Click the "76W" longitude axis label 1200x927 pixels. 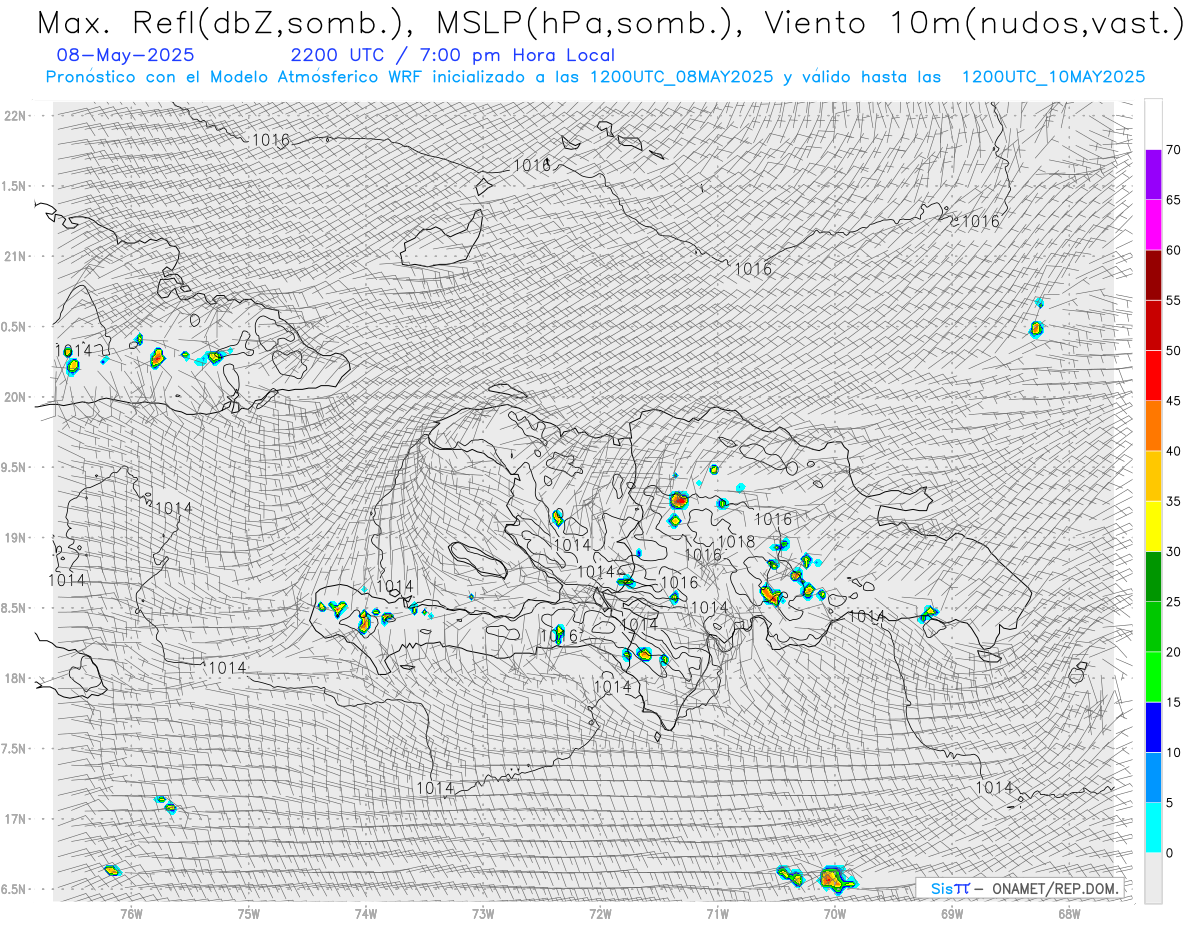(132, 914)
